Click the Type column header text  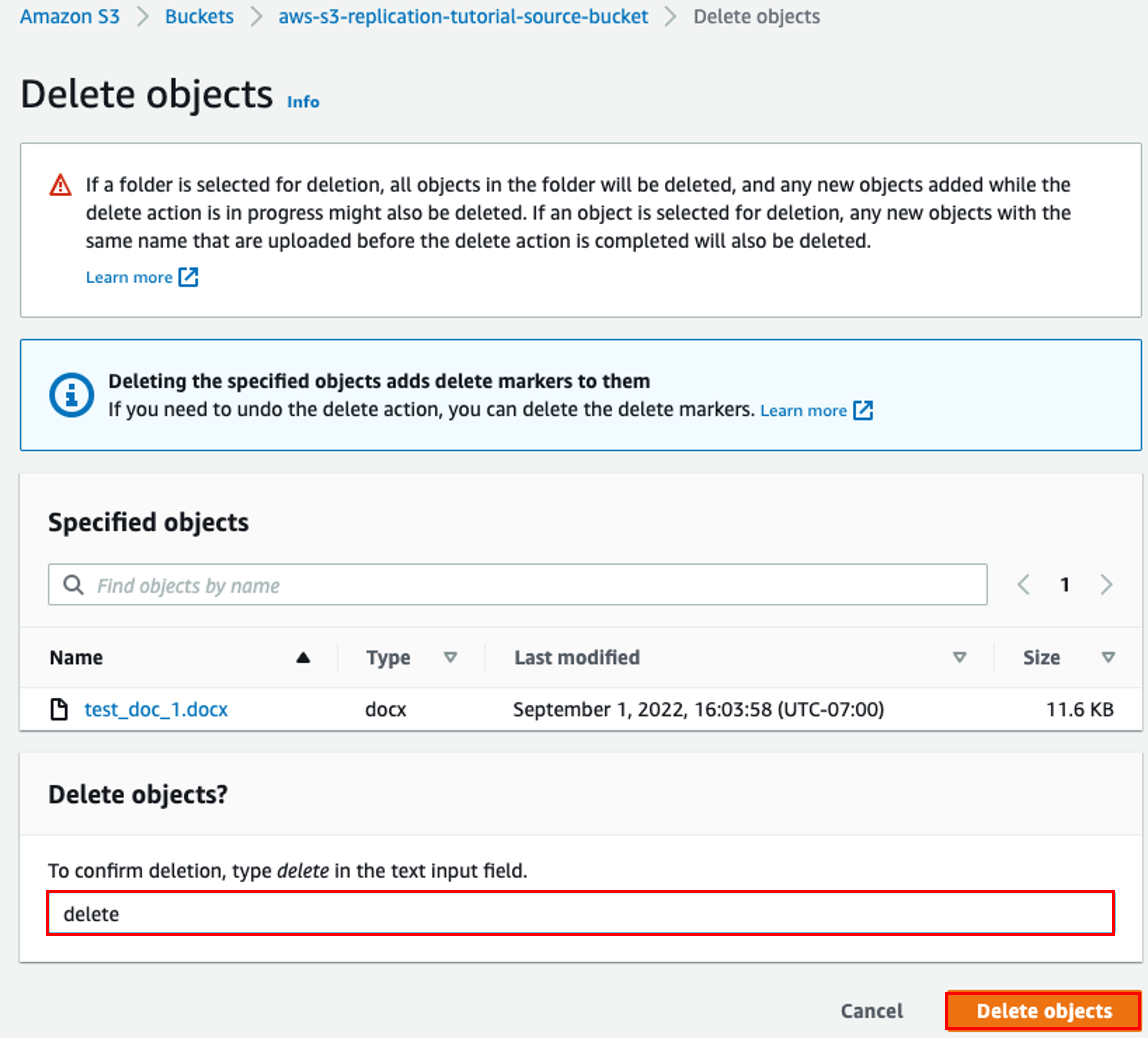pos(388,657)
